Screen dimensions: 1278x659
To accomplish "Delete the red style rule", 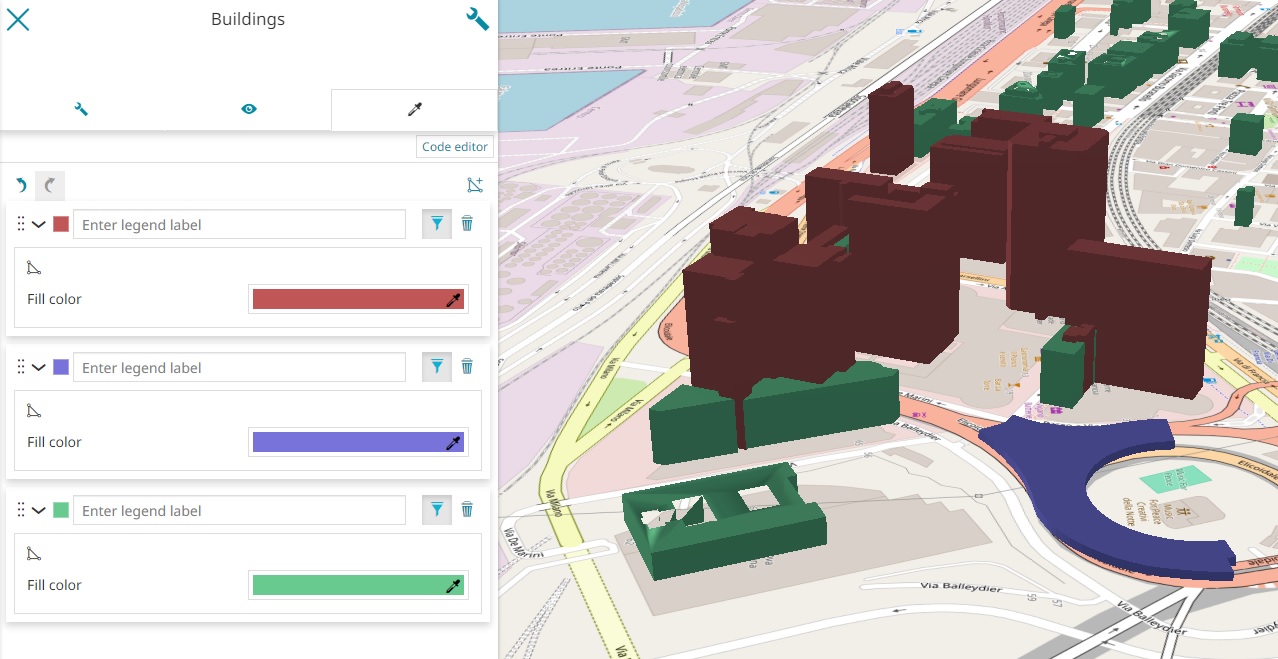I will point(467,224).
